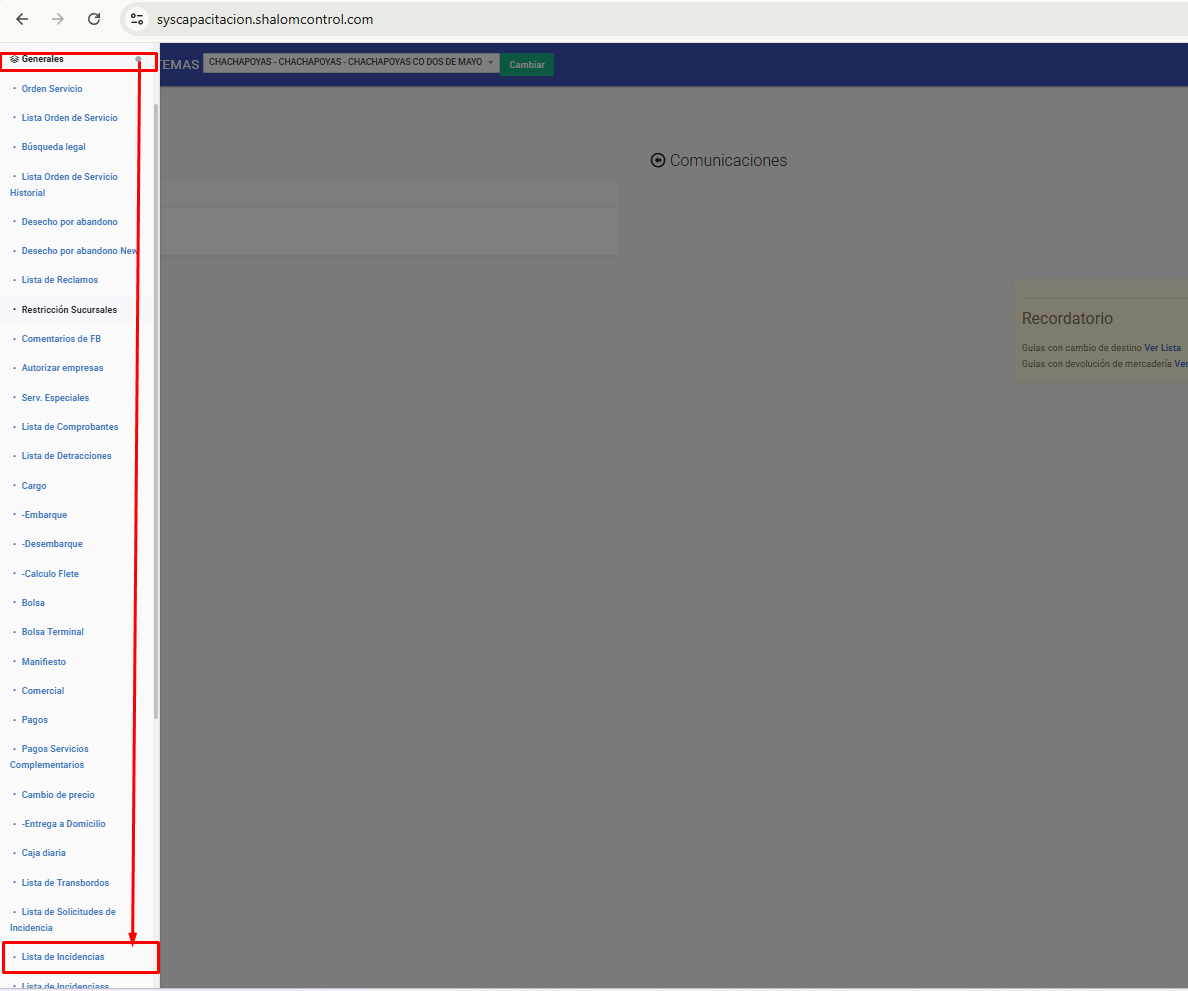Click the browser forward arrow
Screen dimensions: 1188x991
coord(58,19)
